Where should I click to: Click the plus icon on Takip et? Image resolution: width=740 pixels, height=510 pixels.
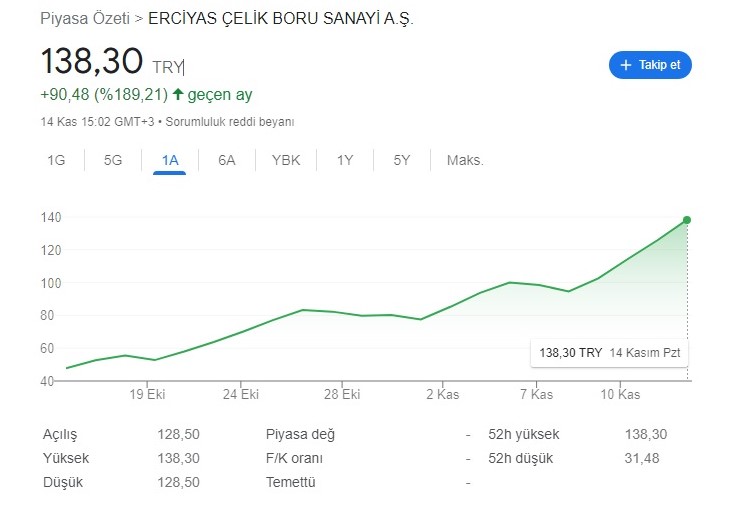tap(626, 65)
